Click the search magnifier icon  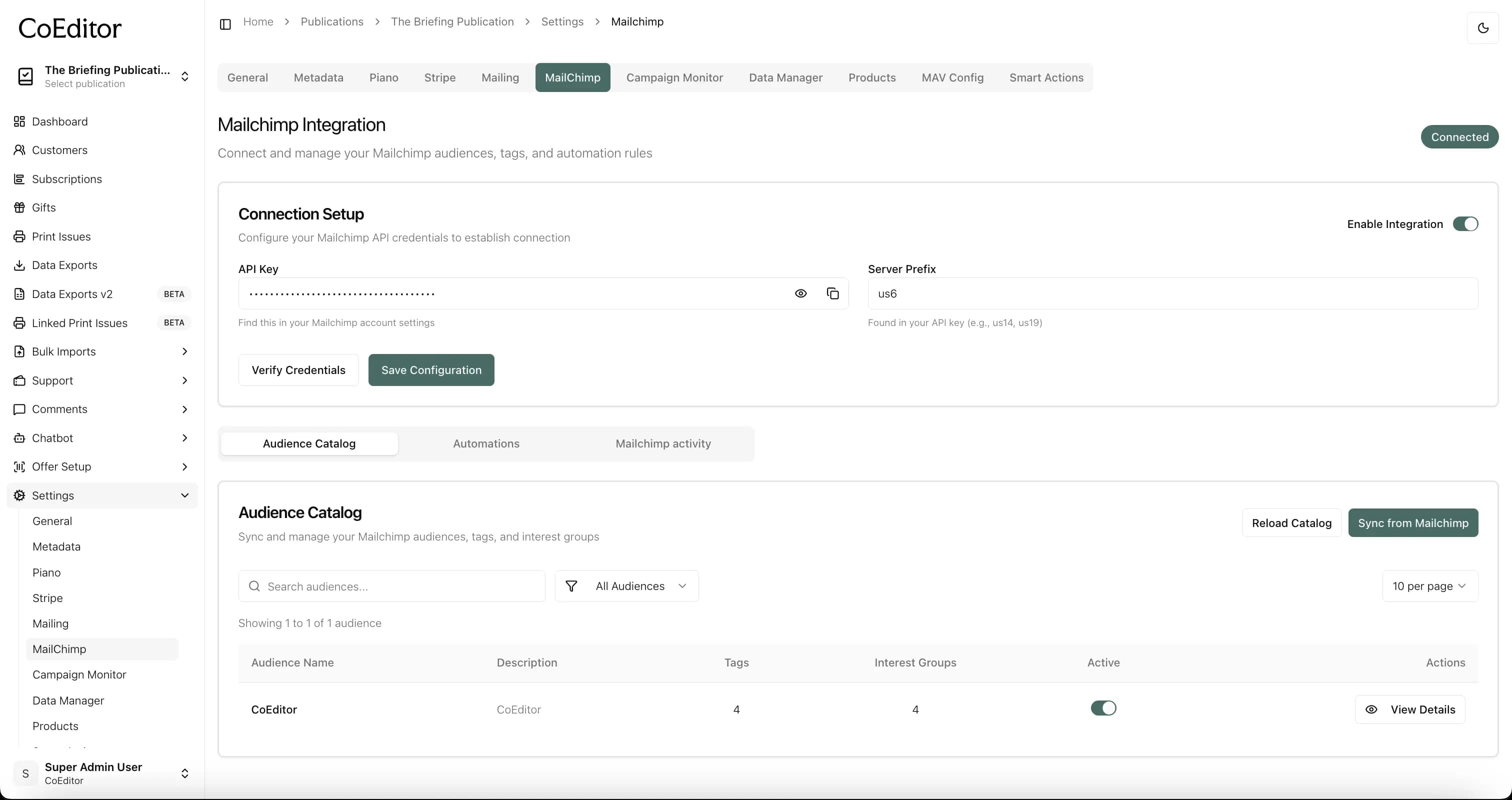click(x=254, y=586)
